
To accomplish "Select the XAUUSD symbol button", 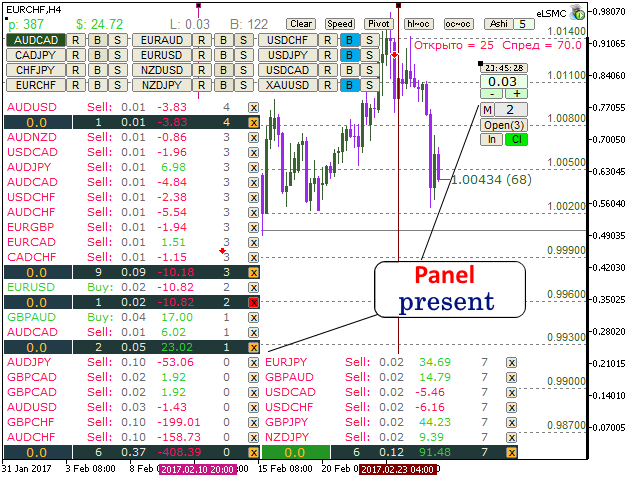I will click(x=287, y=86).
